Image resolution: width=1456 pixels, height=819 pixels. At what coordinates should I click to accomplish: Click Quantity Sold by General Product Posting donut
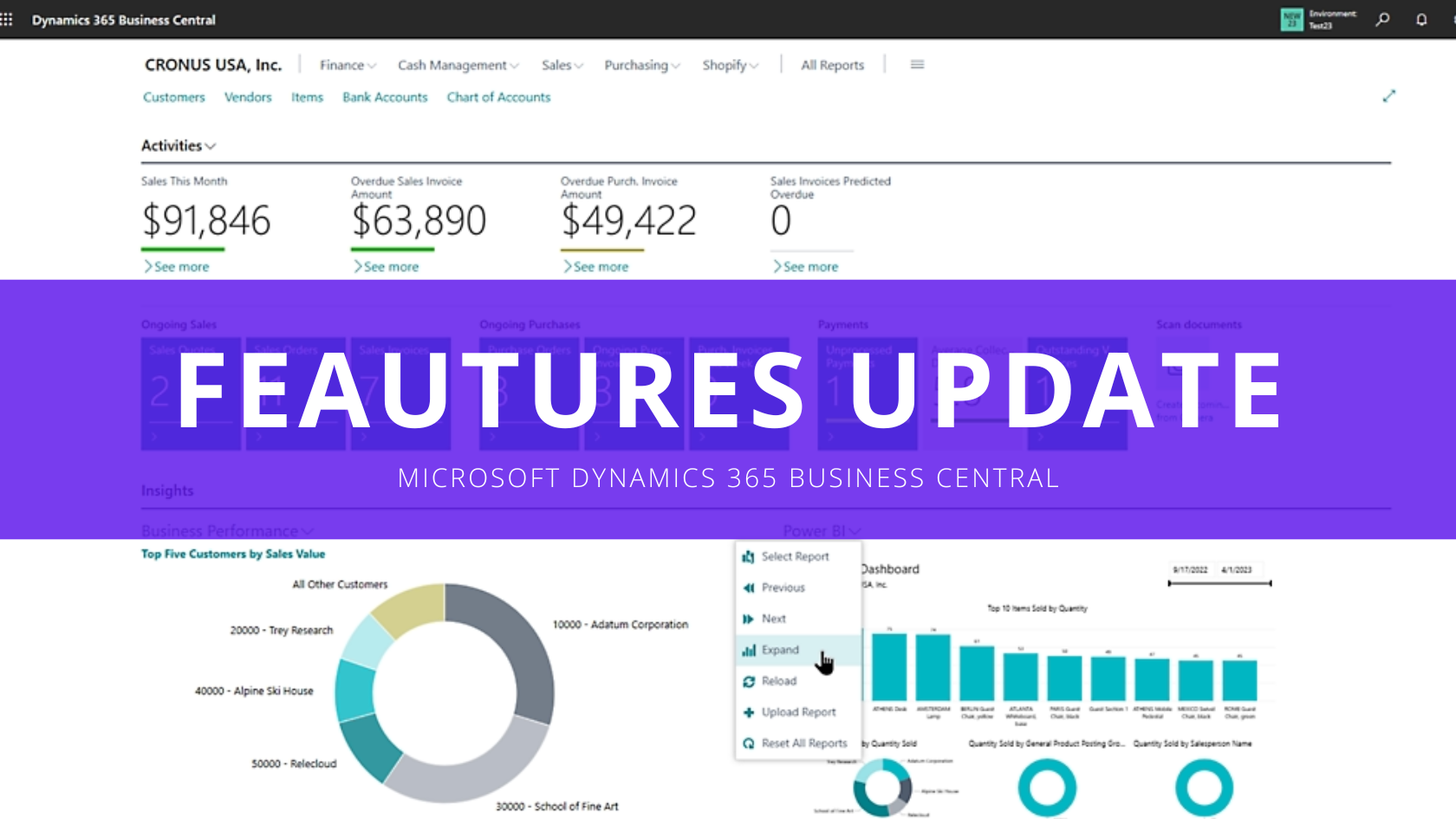(1047, 788)
